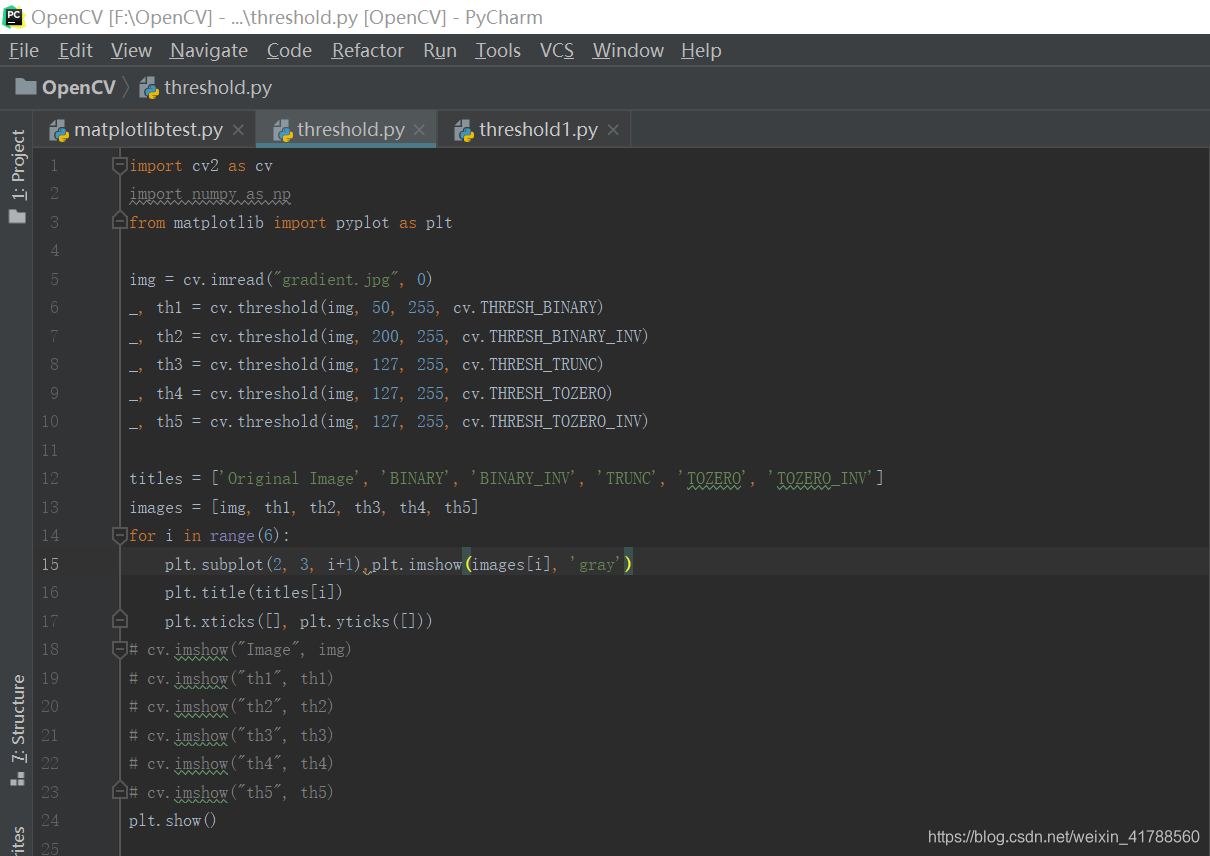
Task: Open the Structure tool window
Action: (17, 731)
